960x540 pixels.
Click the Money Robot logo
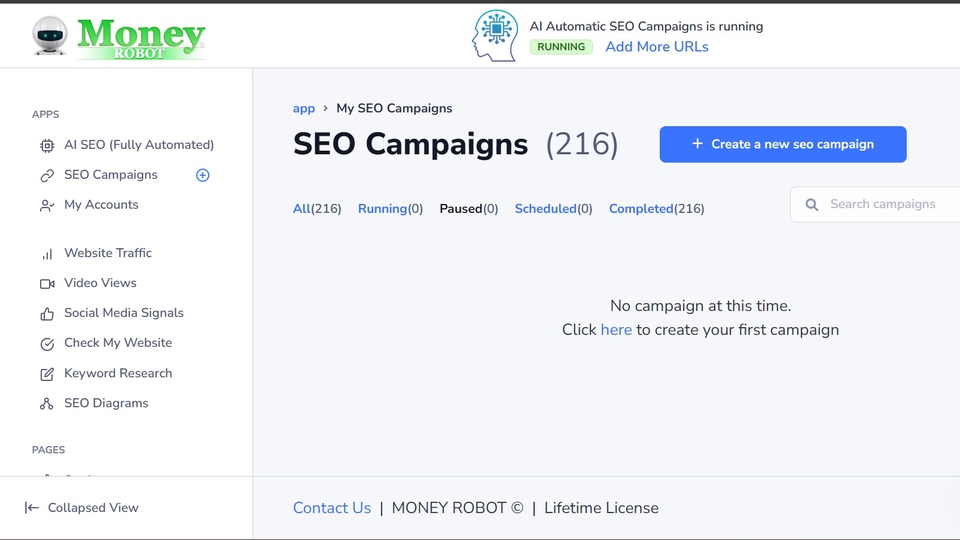141,39
